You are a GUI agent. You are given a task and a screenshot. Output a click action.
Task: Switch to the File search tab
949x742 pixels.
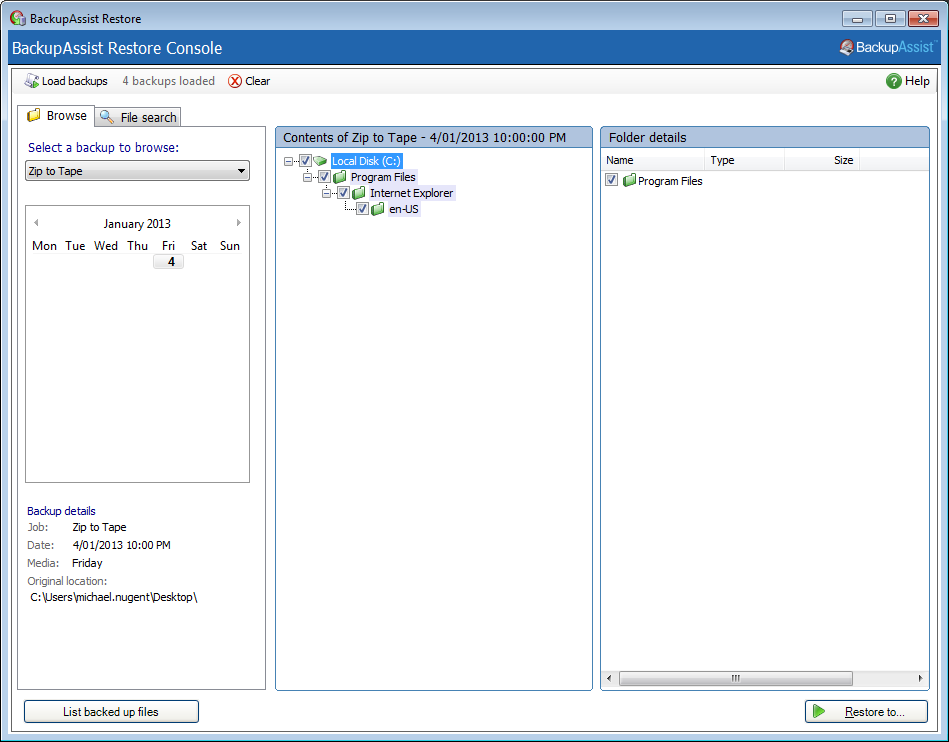(x=138, y=117)
